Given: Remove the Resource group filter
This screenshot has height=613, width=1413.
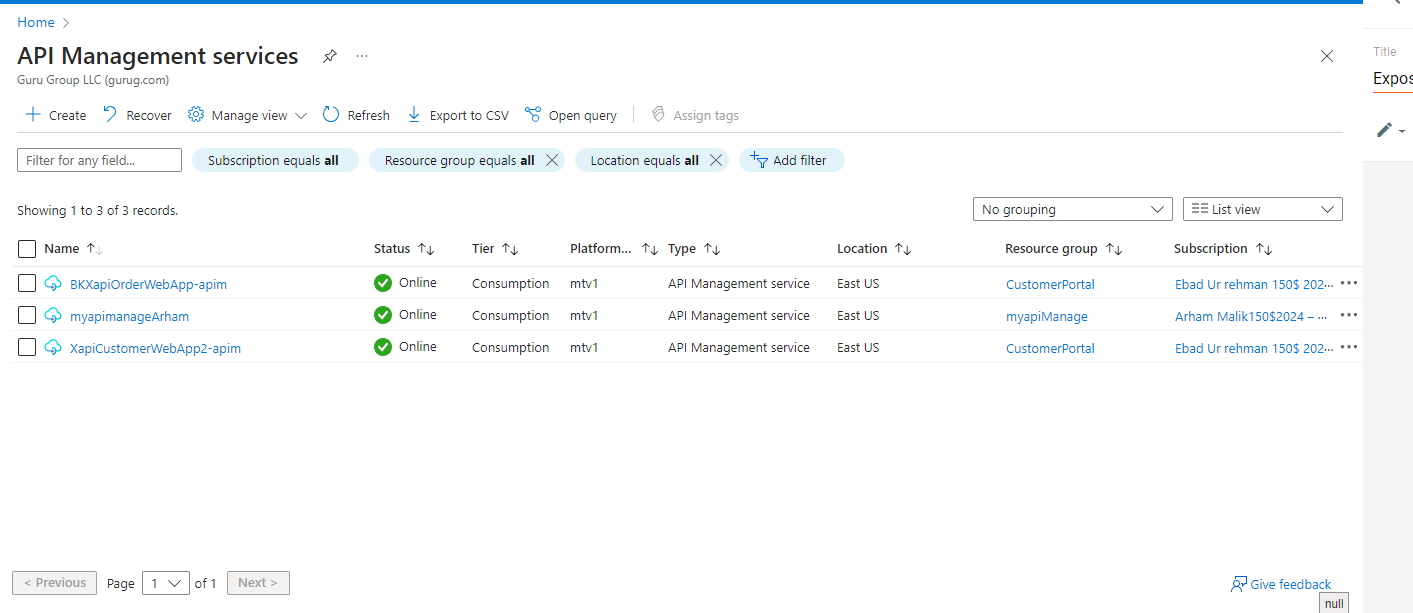Looking at the screenshot, I should [x=551, y=160].
